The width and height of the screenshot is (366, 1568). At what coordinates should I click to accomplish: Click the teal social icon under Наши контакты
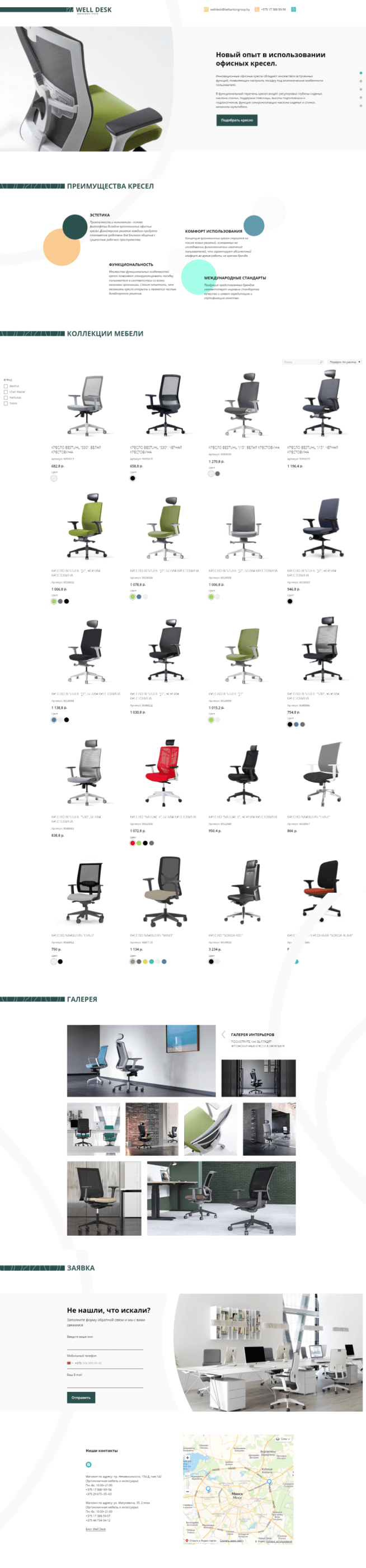pyautogui.click(x=88, y=1464)
